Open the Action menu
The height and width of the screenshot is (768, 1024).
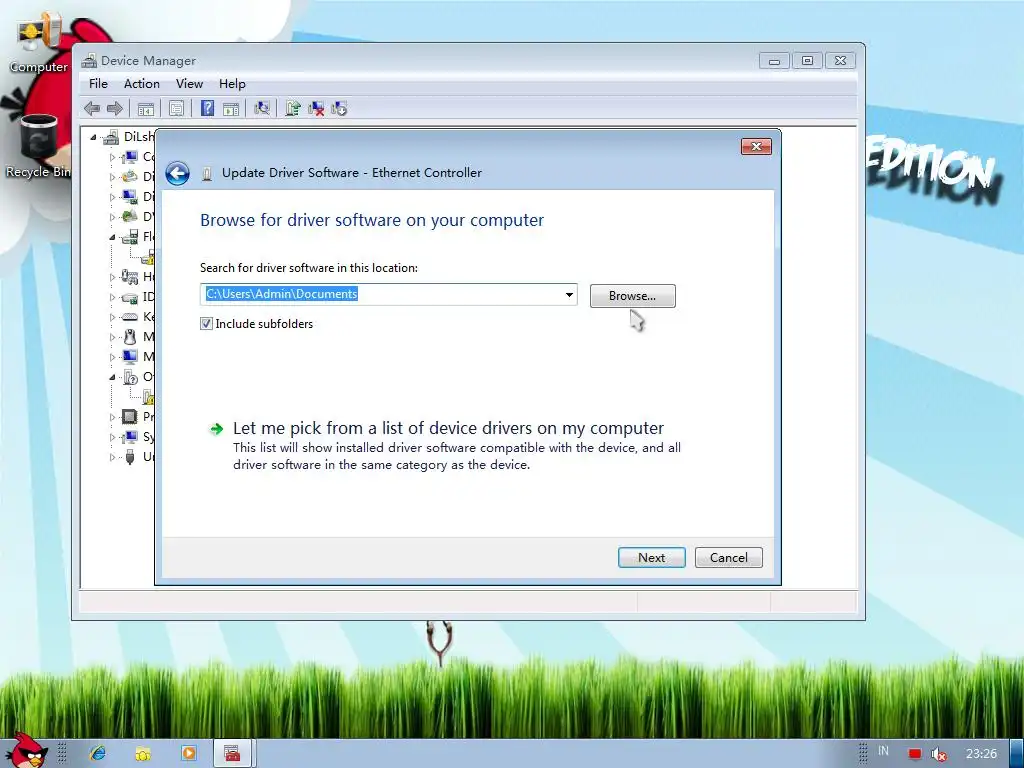pyautogui.click(x=142, y=84)
